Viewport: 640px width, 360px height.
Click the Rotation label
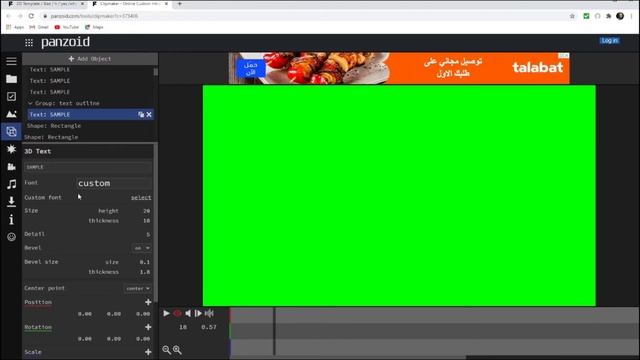coord(38,327)
